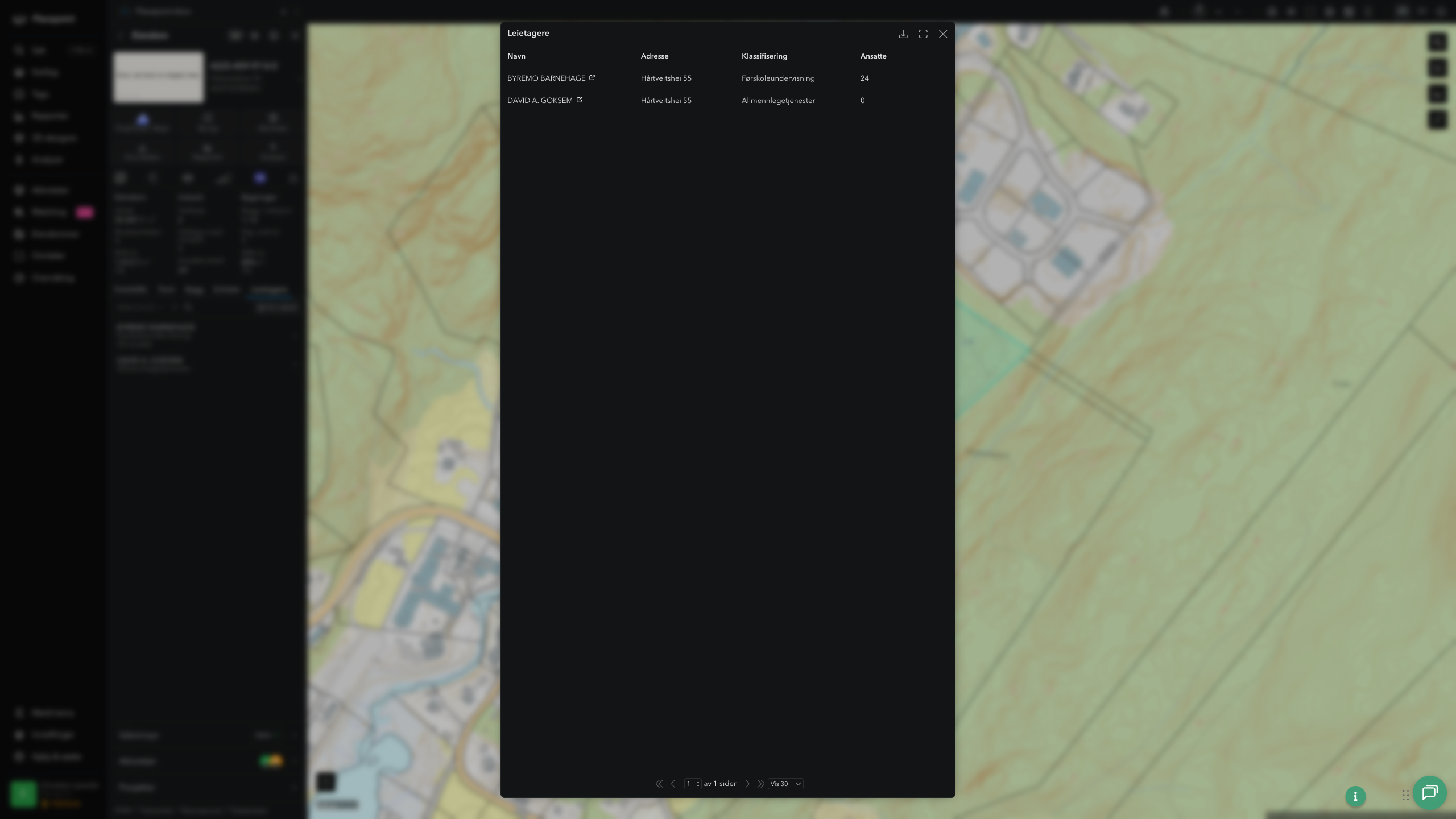Click the employee count 0
Viewport: 1456px width, 819px height.
pos(863,100)
